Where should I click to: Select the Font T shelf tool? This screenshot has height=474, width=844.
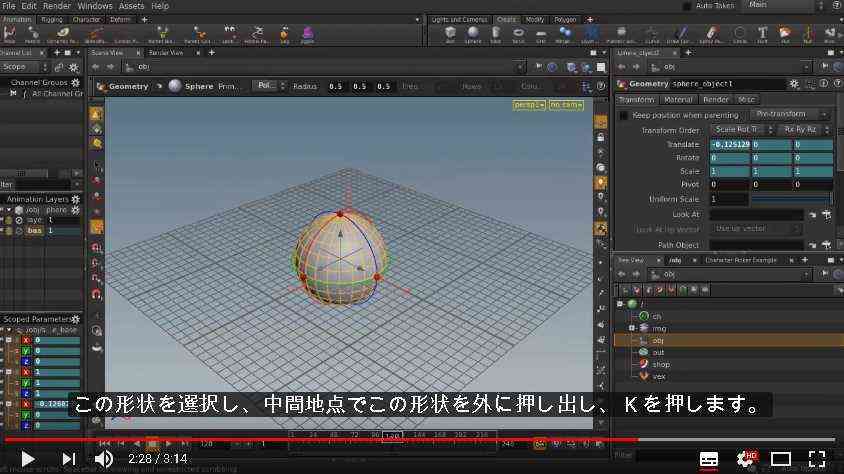762,33
